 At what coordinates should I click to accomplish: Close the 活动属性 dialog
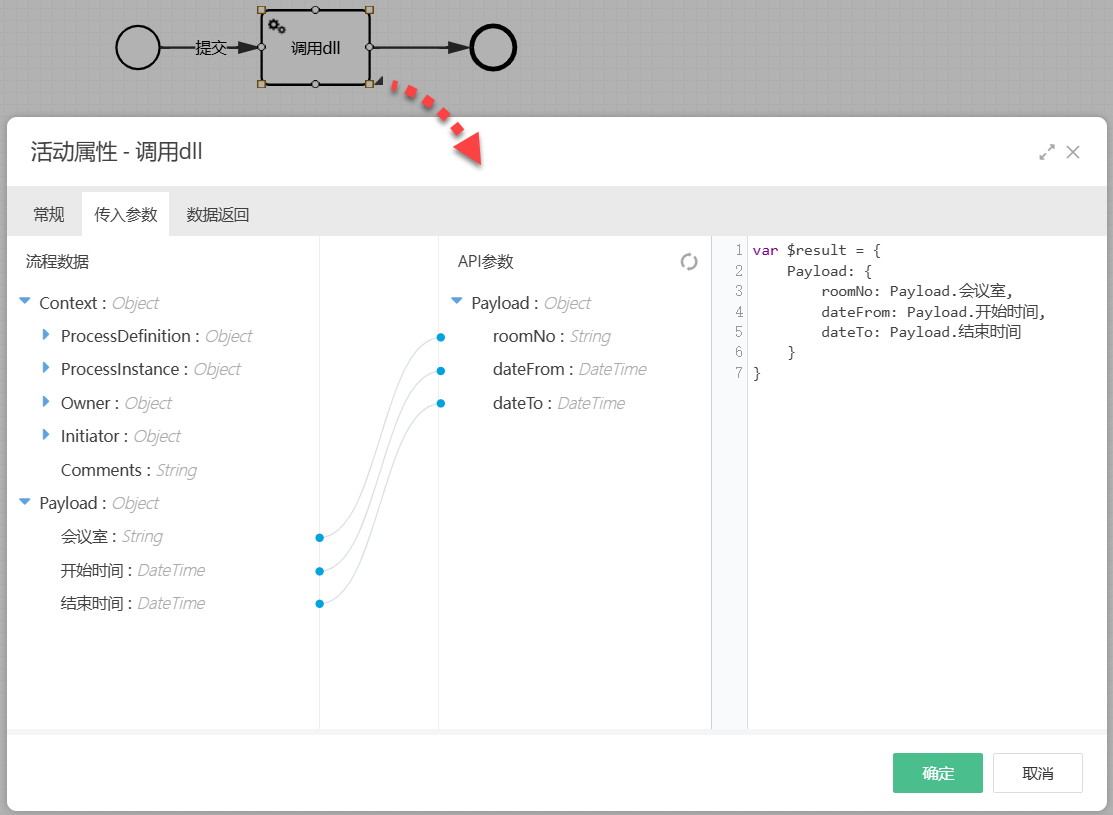(1073, 152)
